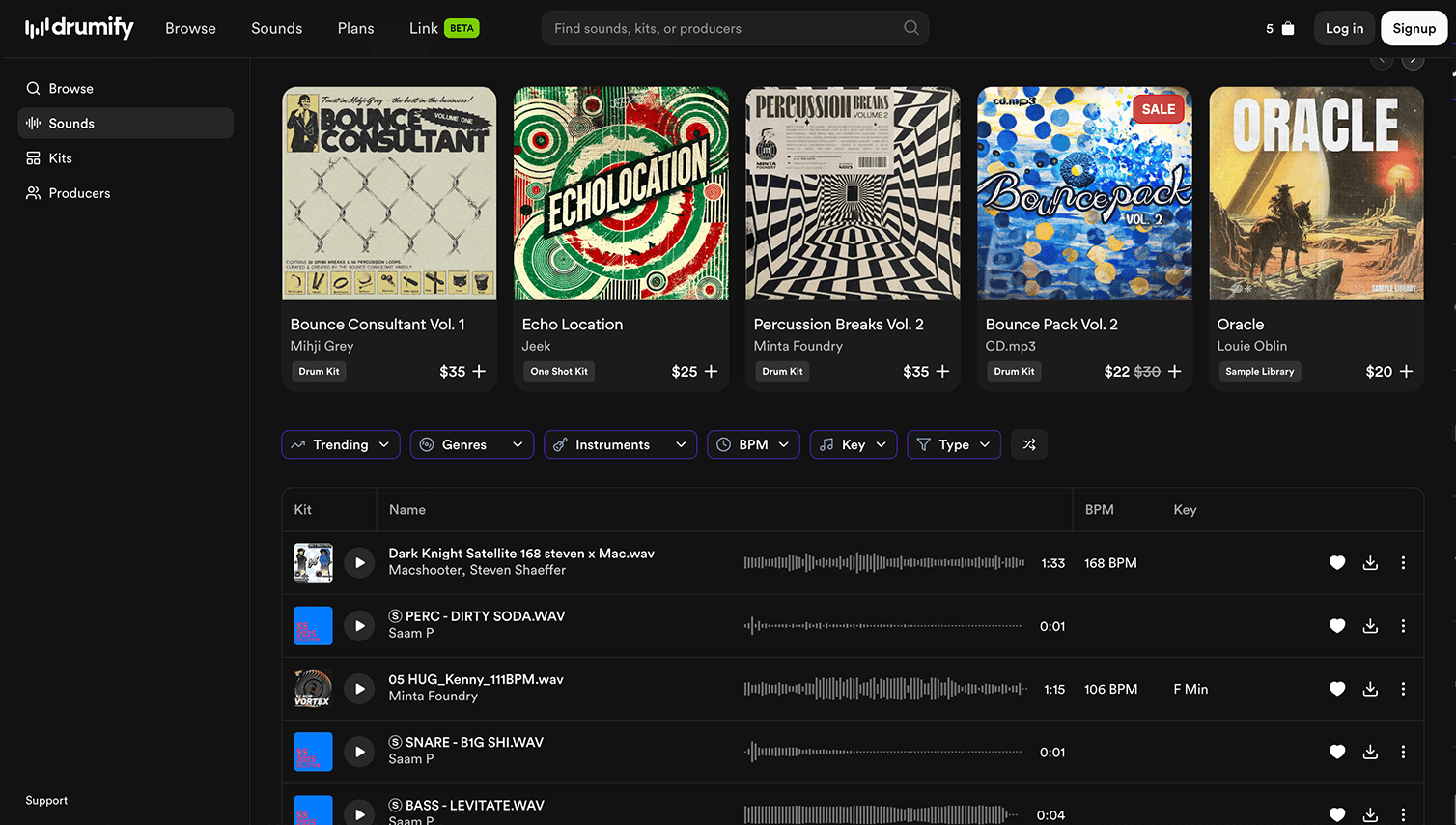Viewport: 1456px width, 825px height.
Task: Open Plans in the top navigation
Action: click(355, 29)
